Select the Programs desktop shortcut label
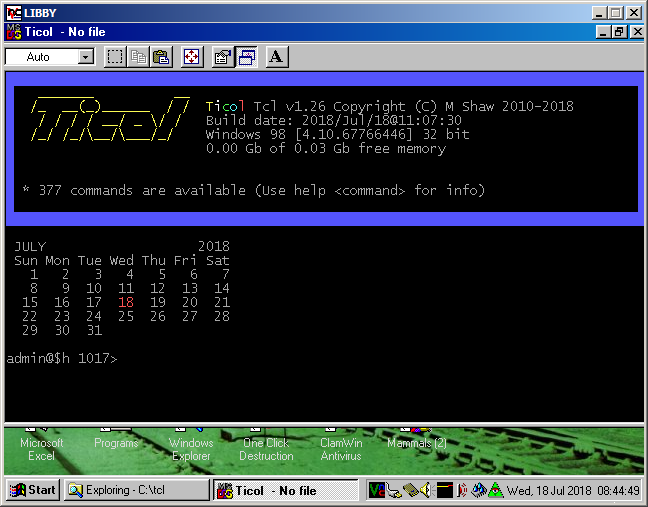 116,443
